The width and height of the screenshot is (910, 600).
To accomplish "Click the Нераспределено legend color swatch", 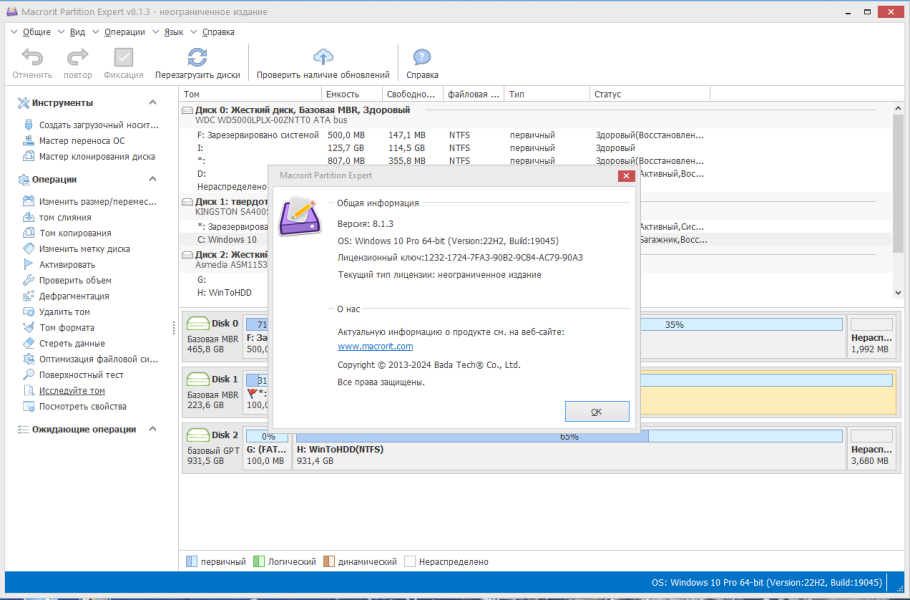I will tap(410, 561).
